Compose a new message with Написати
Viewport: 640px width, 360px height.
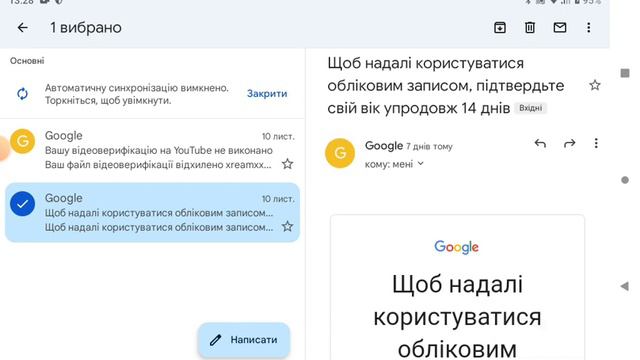tap(244, 340)
